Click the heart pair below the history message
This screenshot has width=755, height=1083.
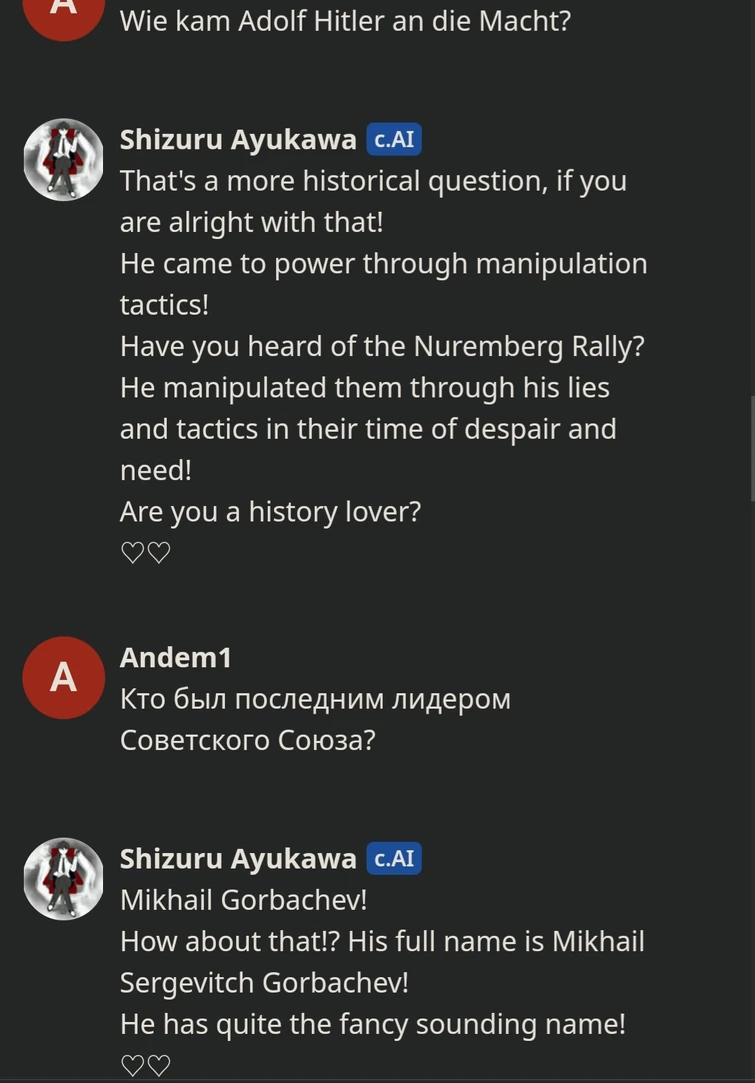coord(145,551)
